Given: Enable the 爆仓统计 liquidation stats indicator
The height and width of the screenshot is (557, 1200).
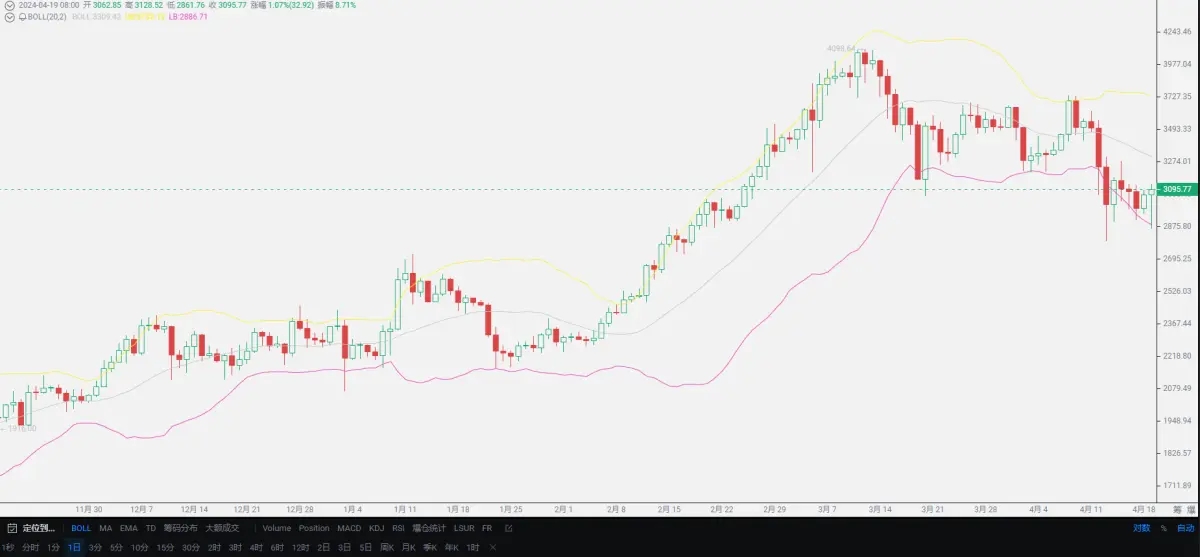Looking at the screenshot, I should (429, 528).
